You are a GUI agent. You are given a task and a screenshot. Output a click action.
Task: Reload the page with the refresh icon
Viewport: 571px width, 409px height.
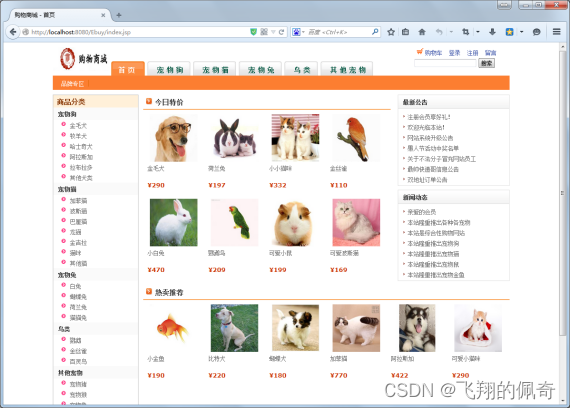[x=281, y=32]
